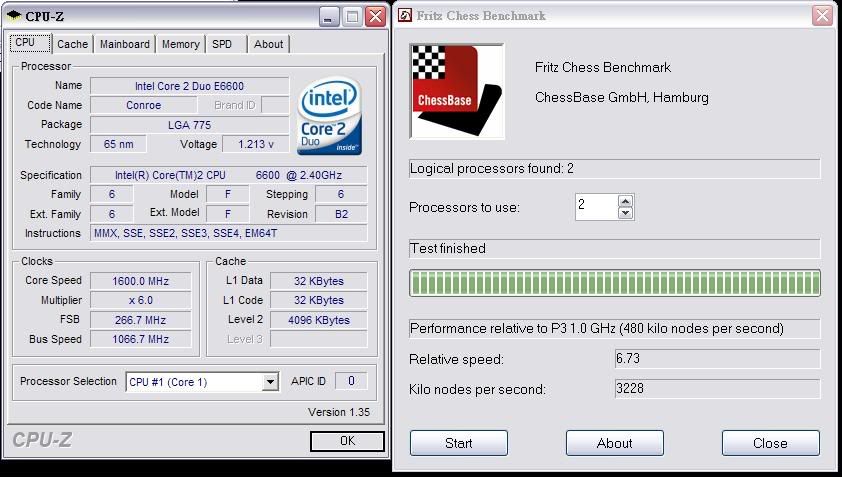
Task: Click the Relative speed value '6.73'
Action: coord(717,359)
